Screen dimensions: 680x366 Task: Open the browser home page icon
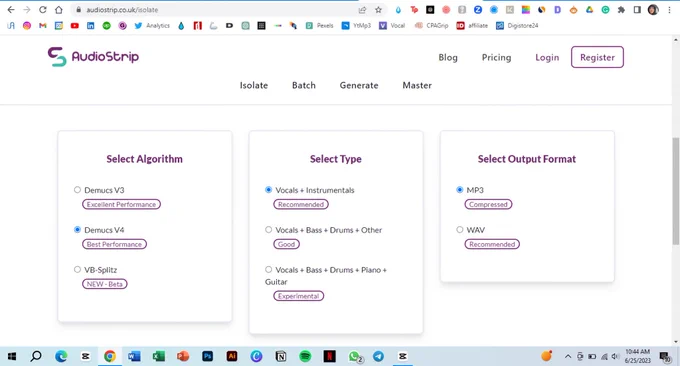coord(59,10)
